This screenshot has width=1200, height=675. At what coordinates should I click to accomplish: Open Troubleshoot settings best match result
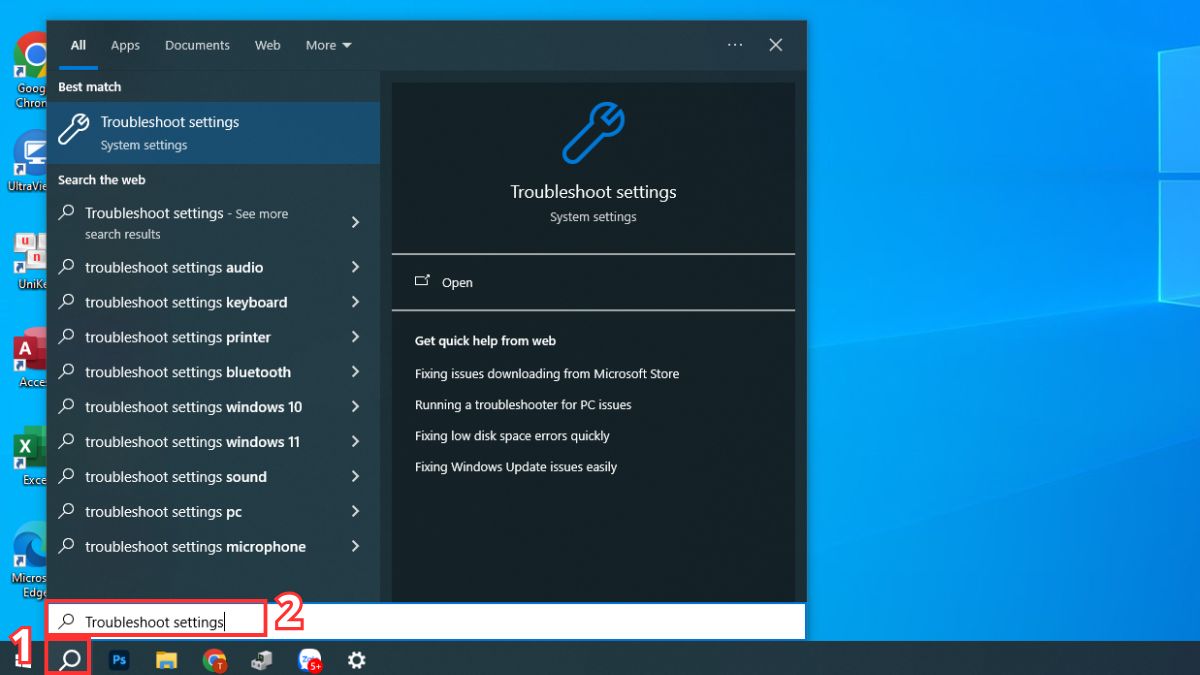(x=213, y=132)
